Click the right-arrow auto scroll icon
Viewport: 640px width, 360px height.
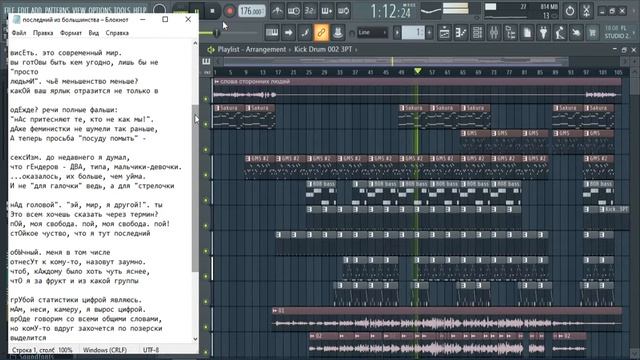pyautogui.click(x=288, y=33)
